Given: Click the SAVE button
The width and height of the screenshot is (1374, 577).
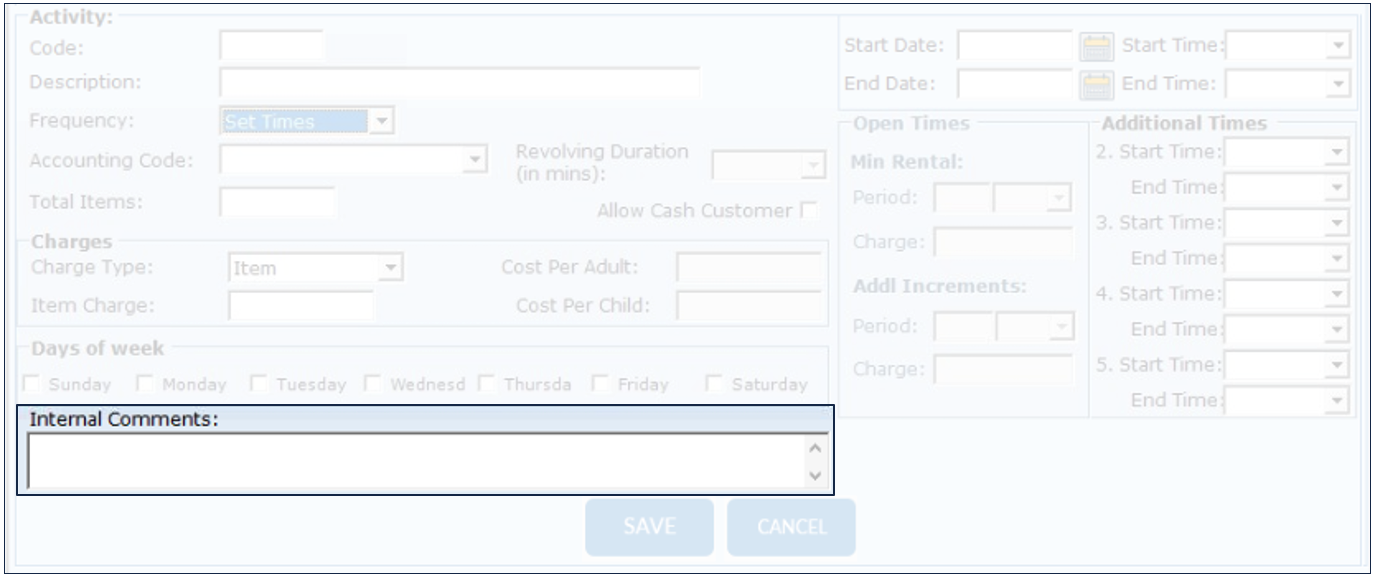Looking at the screenshot, I should point(649,527).
